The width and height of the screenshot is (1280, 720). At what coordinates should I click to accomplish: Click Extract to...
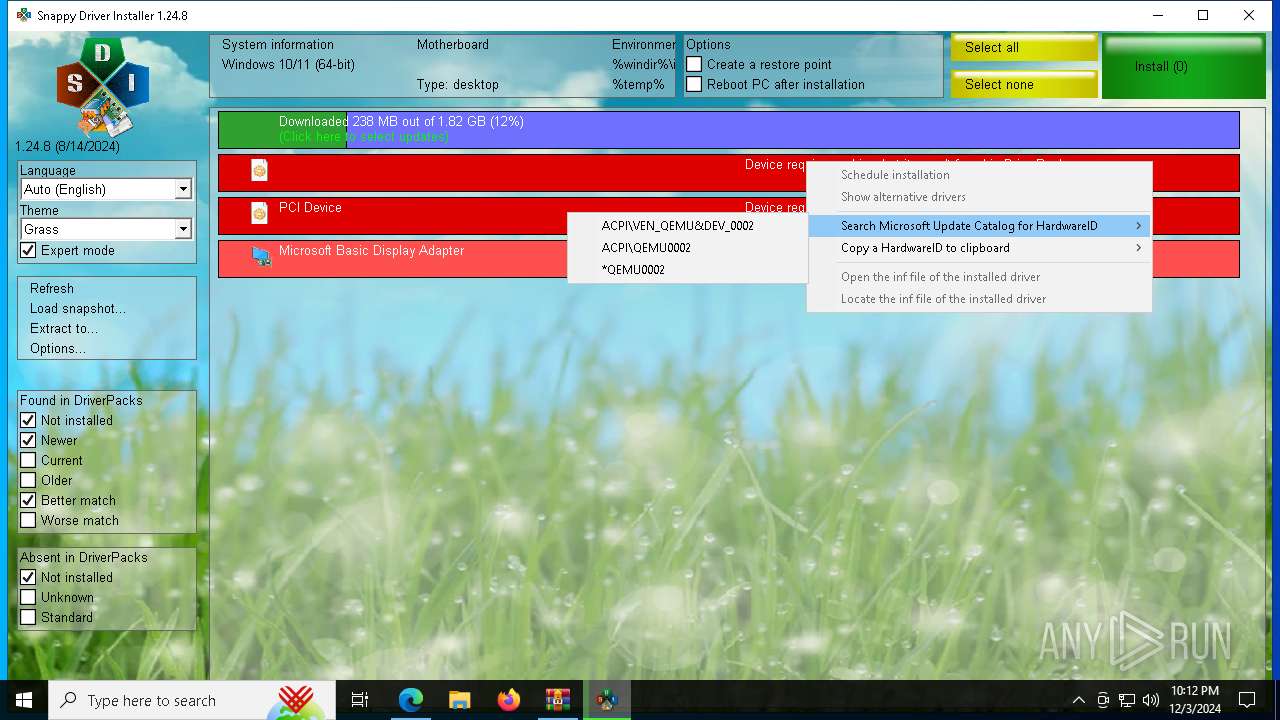click(64, 329)
